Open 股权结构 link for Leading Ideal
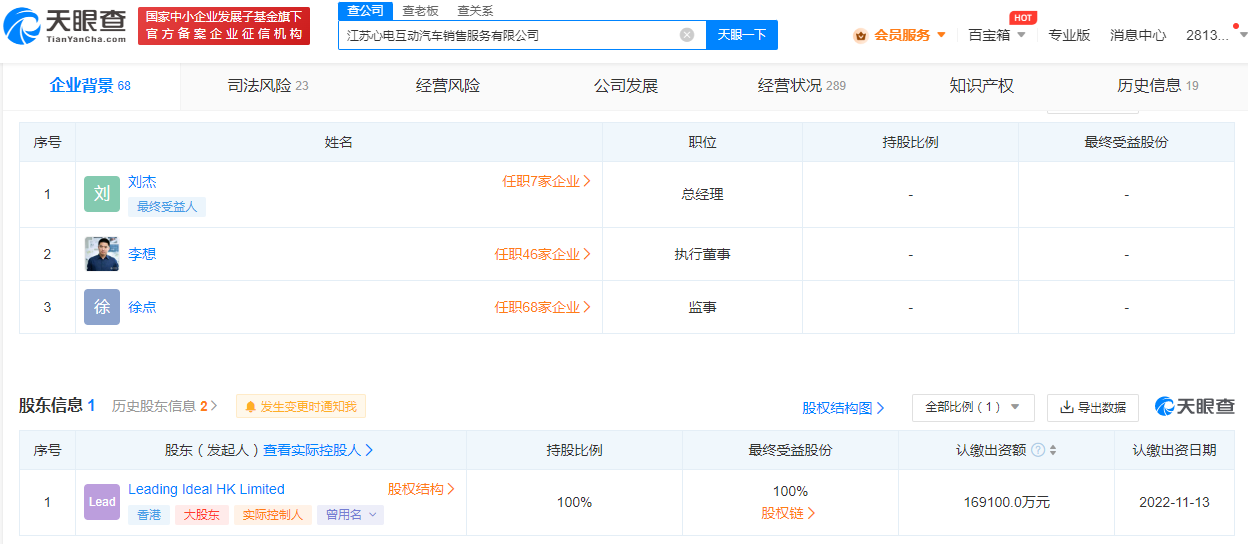 point(421,489)
